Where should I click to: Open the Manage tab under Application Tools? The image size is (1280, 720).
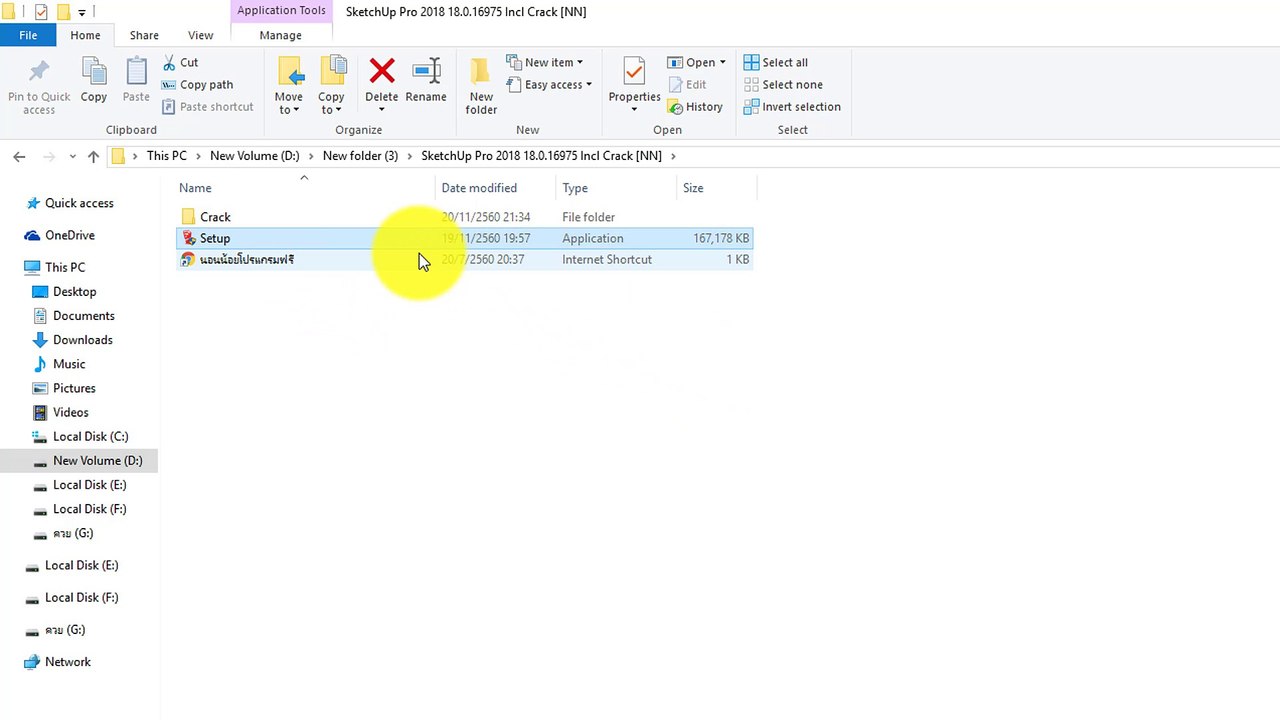click(x=280, y=35)
